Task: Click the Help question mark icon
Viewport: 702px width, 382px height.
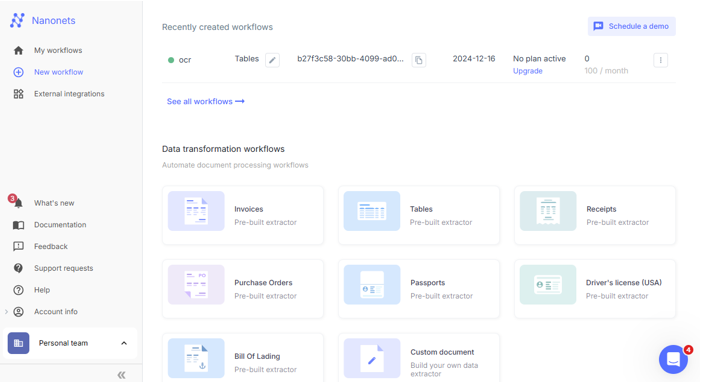Action: pyautogui.click(x=18, y=290)
